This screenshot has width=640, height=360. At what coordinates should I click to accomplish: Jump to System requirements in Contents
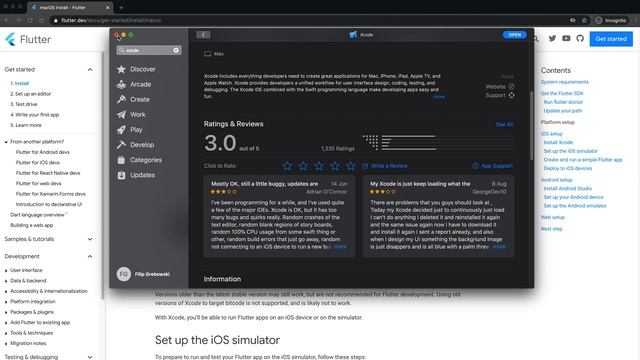(x=564, y=82)
